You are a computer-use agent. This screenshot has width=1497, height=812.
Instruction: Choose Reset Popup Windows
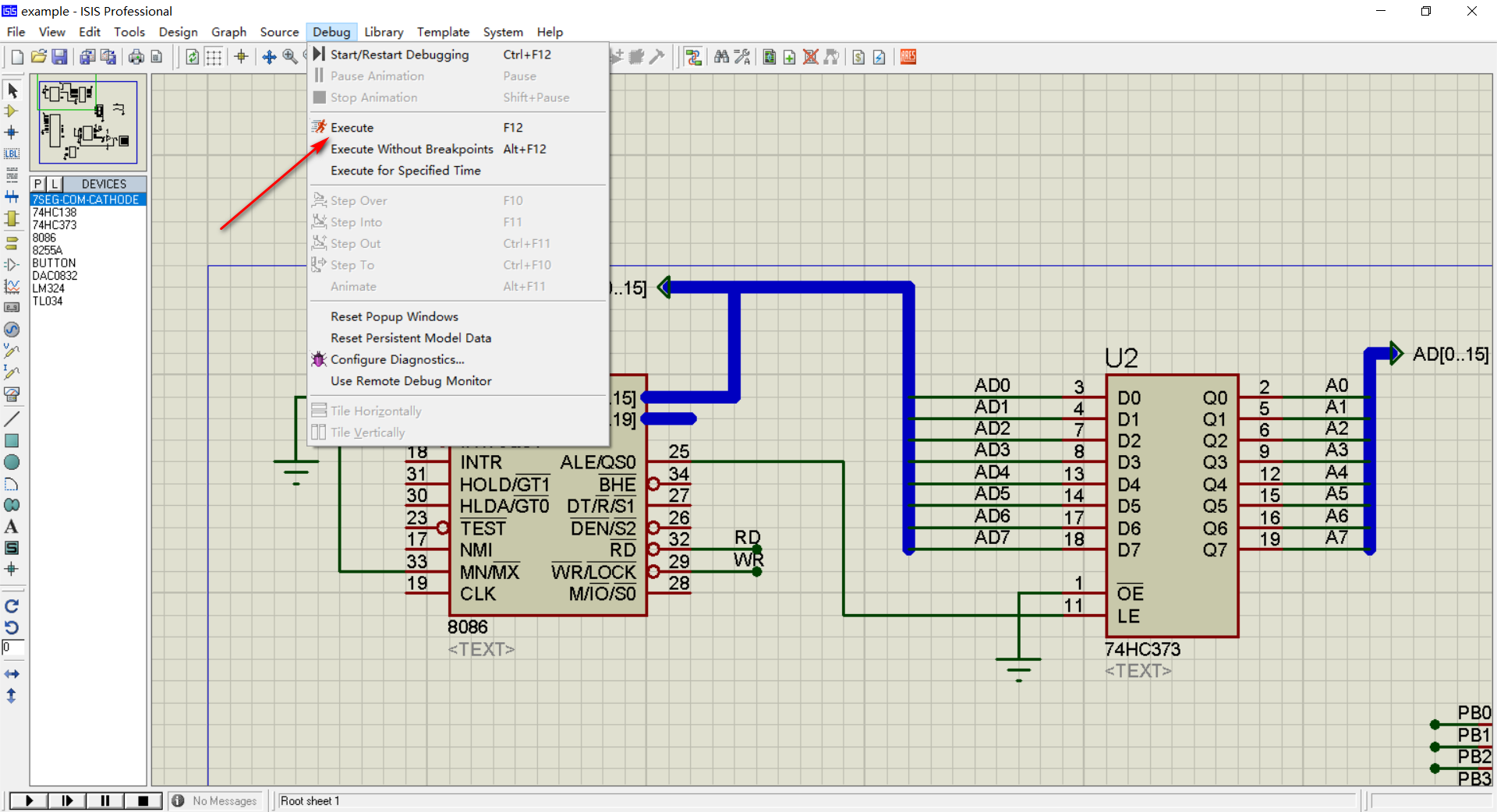pyautogui.click(x=458, y=316)
